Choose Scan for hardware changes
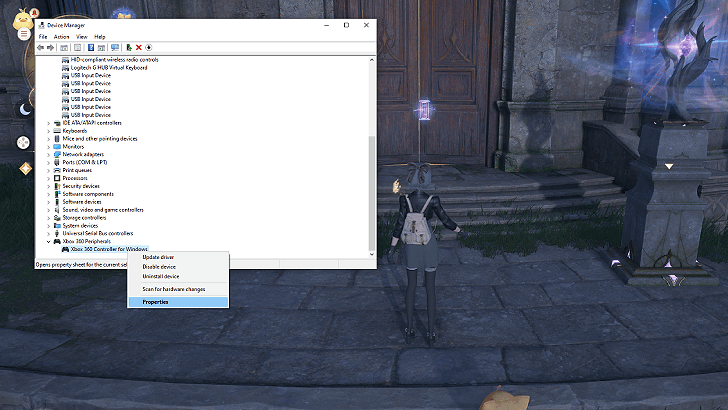This screenshot has height=410, width=728. (x=178, y=289)
